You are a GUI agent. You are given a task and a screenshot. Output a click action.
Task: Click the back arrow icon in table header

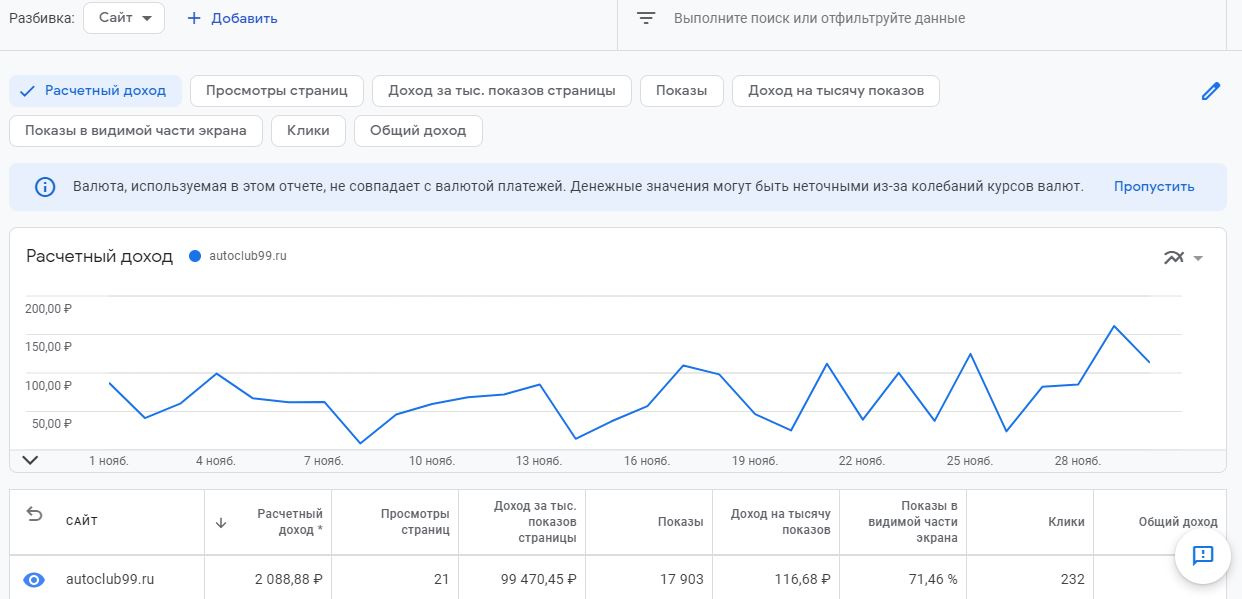(x=35, y=514)
